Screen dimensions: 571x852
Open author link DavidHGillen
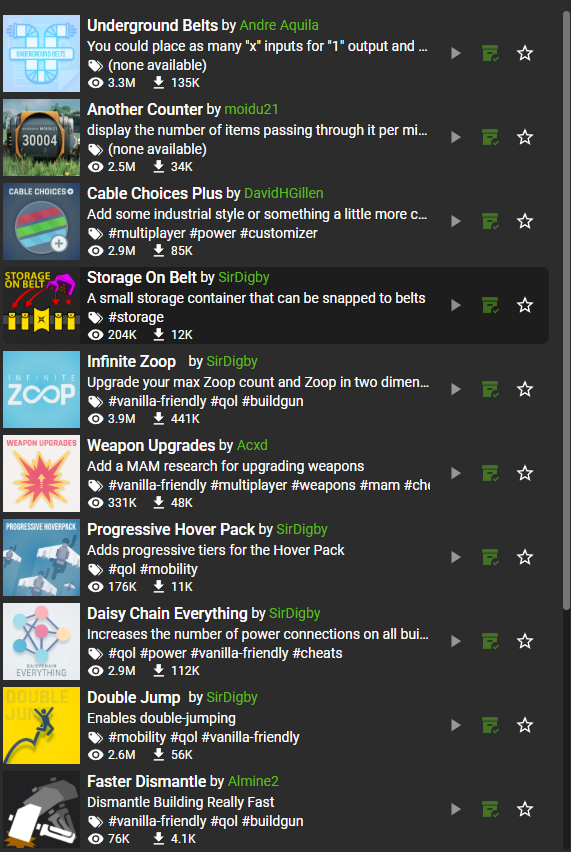pyautogui.click(x=284, y=193)
